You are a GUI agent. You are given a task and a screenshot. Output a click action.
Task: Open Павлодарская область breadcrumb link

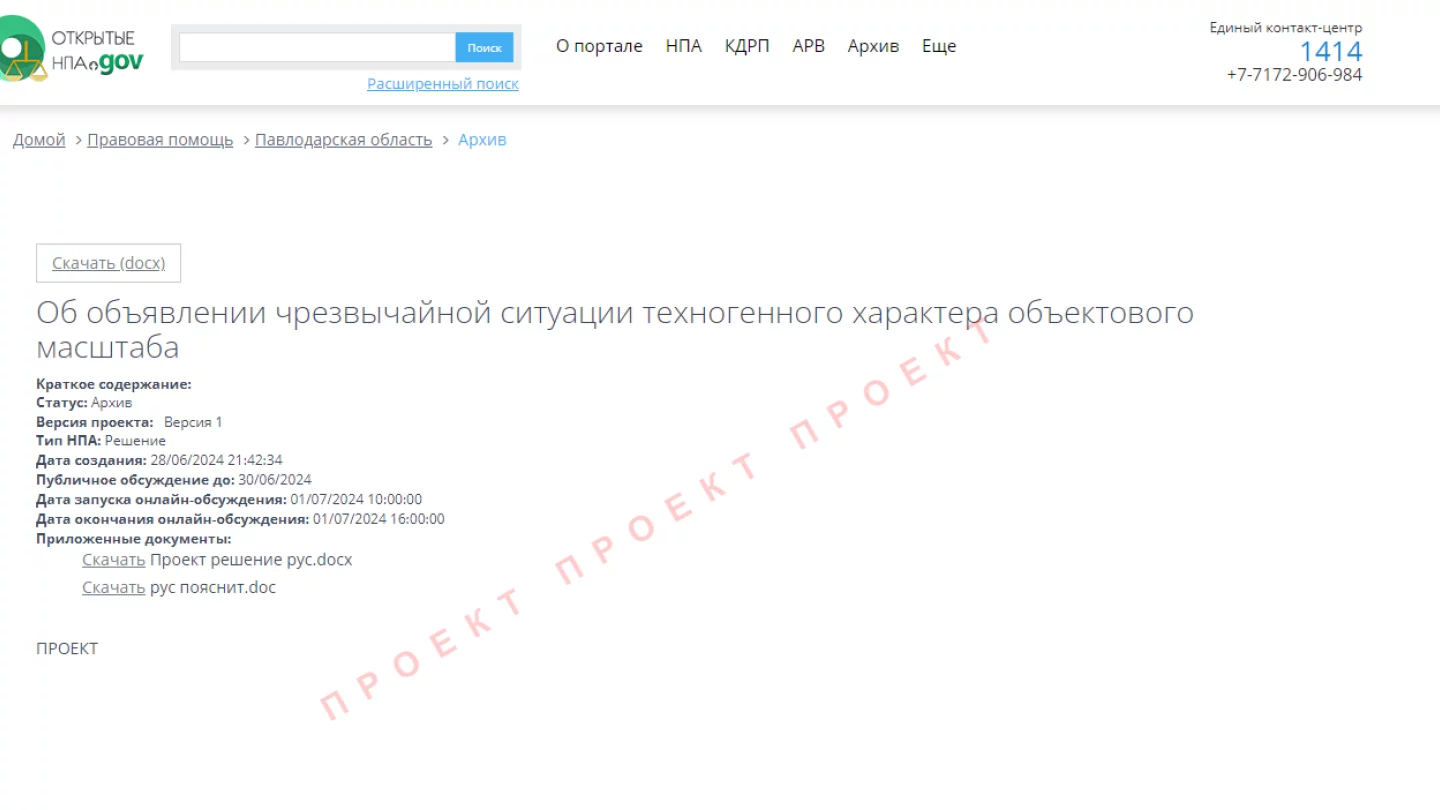click(344, 140)
